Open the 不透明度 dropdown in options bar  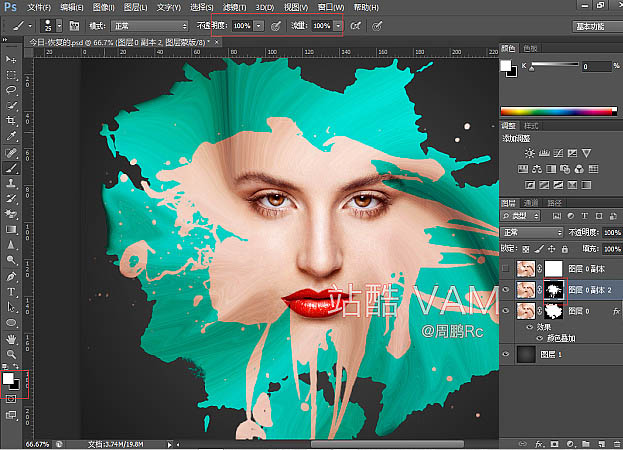(x=259, y=24)
